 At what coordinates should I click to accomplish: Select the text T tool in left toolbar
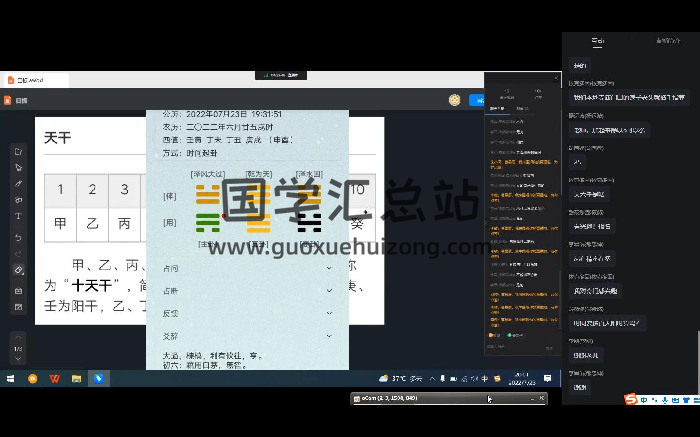(18, 217)
